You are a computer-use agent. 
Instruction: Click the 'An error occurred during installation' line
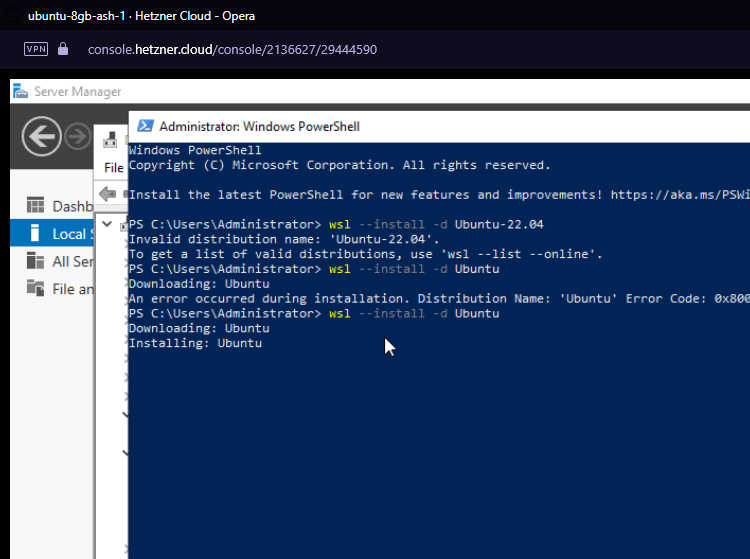439,298
